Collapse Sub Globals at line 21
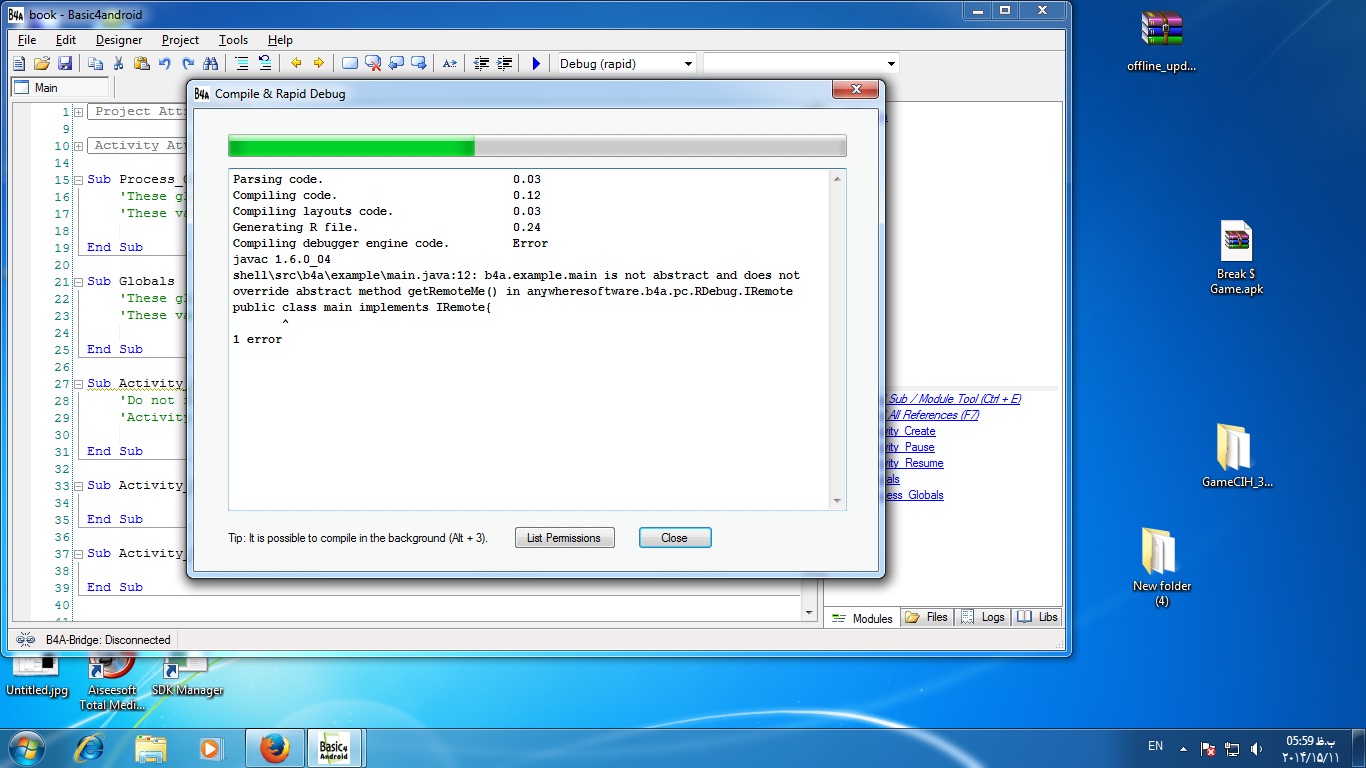Image resolution: width=1366 pixels, height=768 pixels. tap(78, 282)
